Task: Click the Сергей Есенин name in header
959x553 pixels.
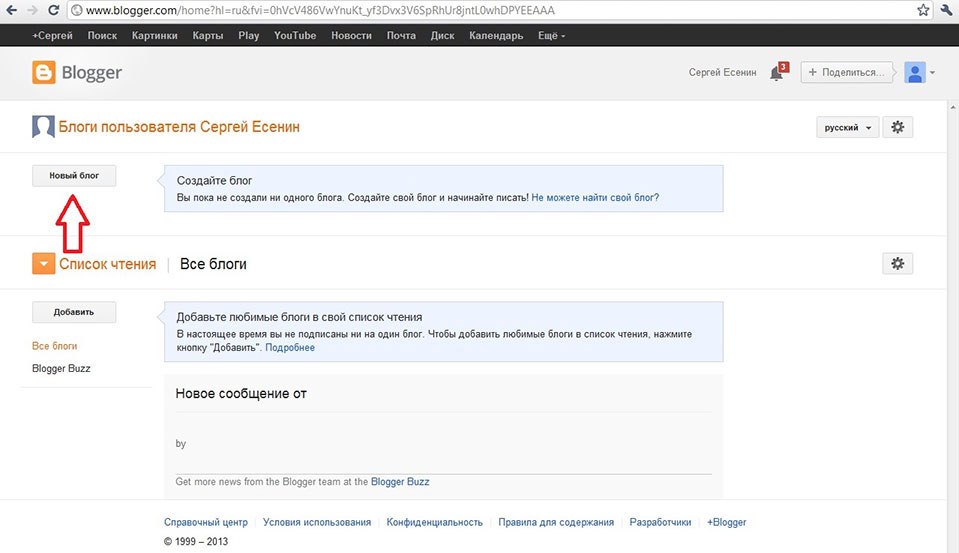Action: pyautogui.click(x=722, y=72)
